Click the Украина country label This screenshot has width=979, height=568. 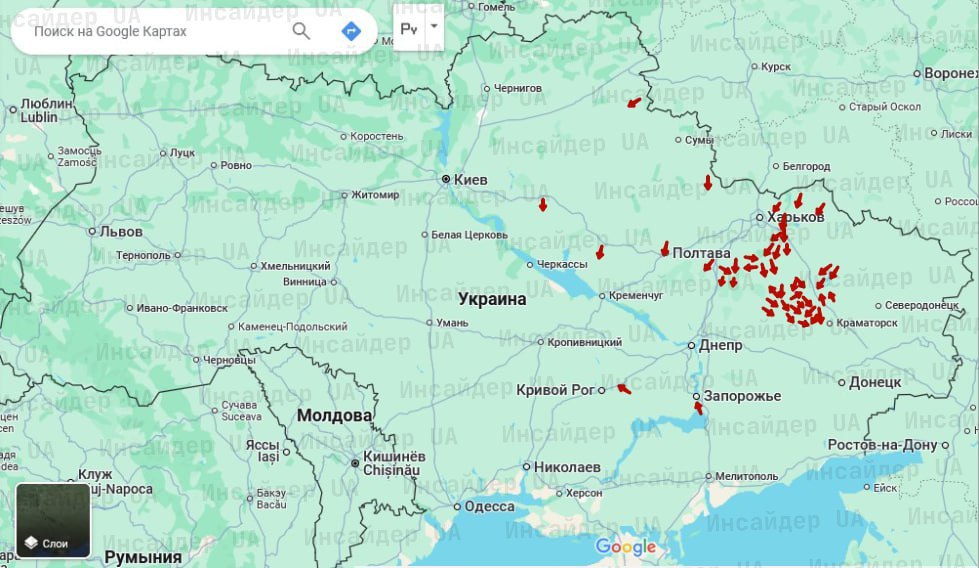pyautogui.click(x=492, y=299)
